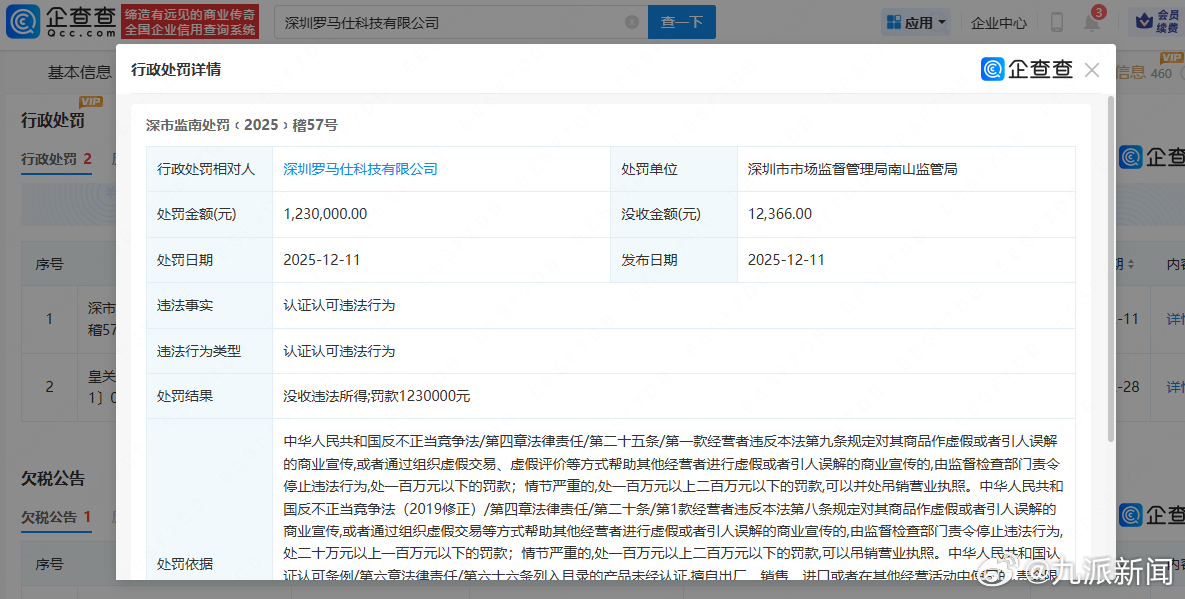Screen dimensions: 1185x599
Task: Open 深圳罗马仕科技有限公司 company link
Action: (x=360, y=169)
